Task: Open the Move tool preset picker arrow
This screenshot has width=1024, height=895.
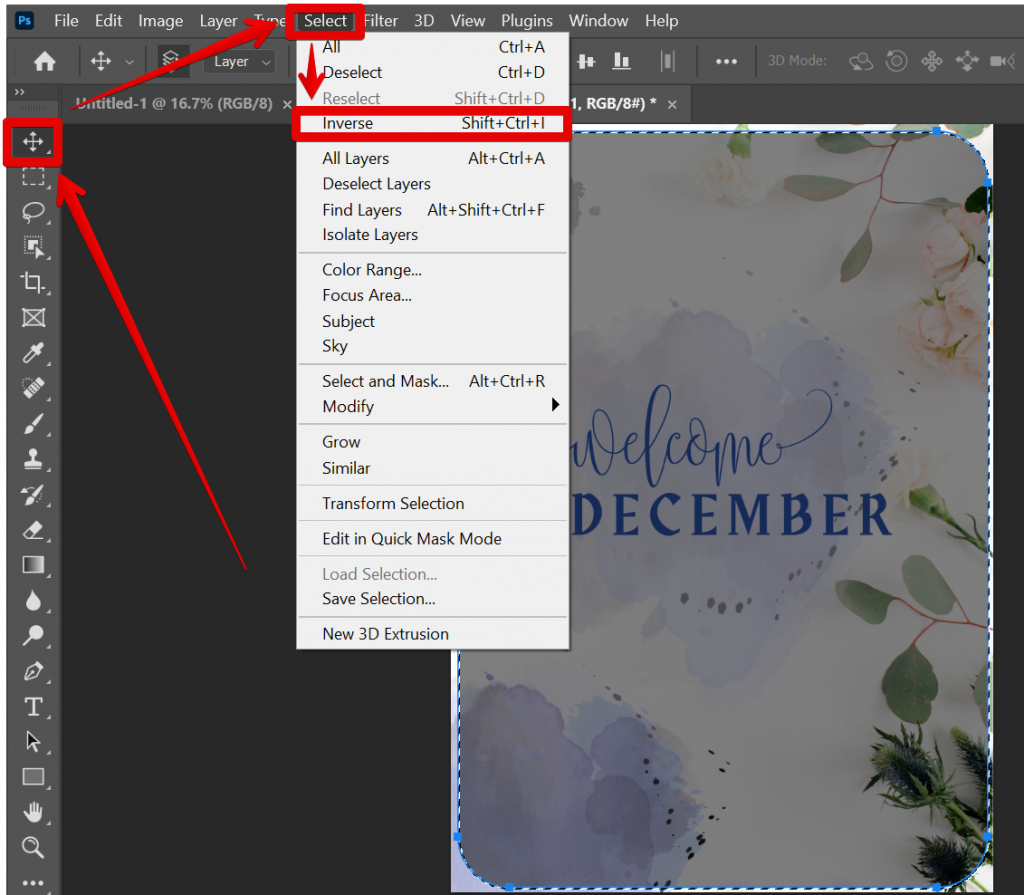Action: [129, 62]
